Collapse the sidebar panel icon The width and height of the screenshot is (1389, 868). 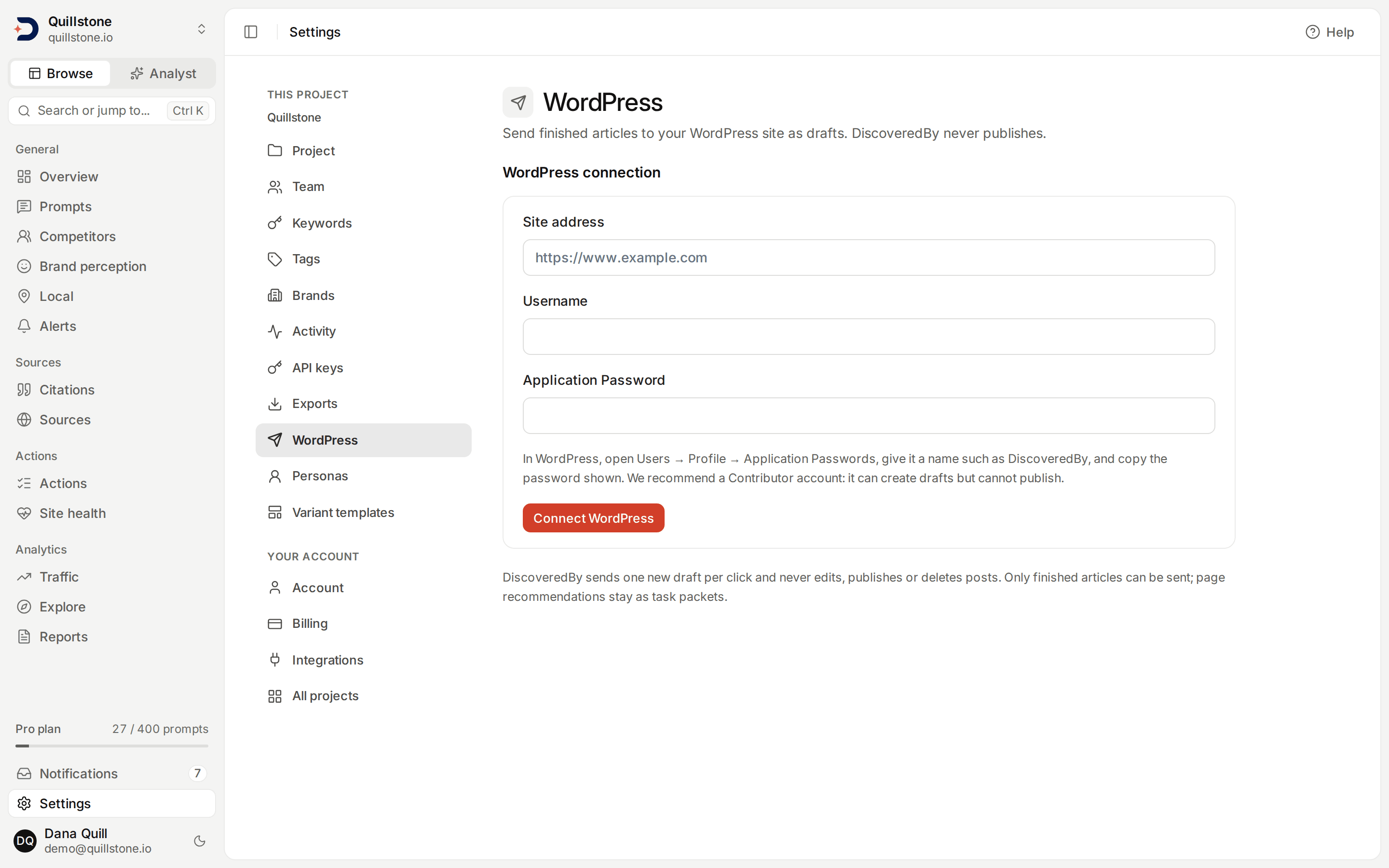click(x=251, y=32)
